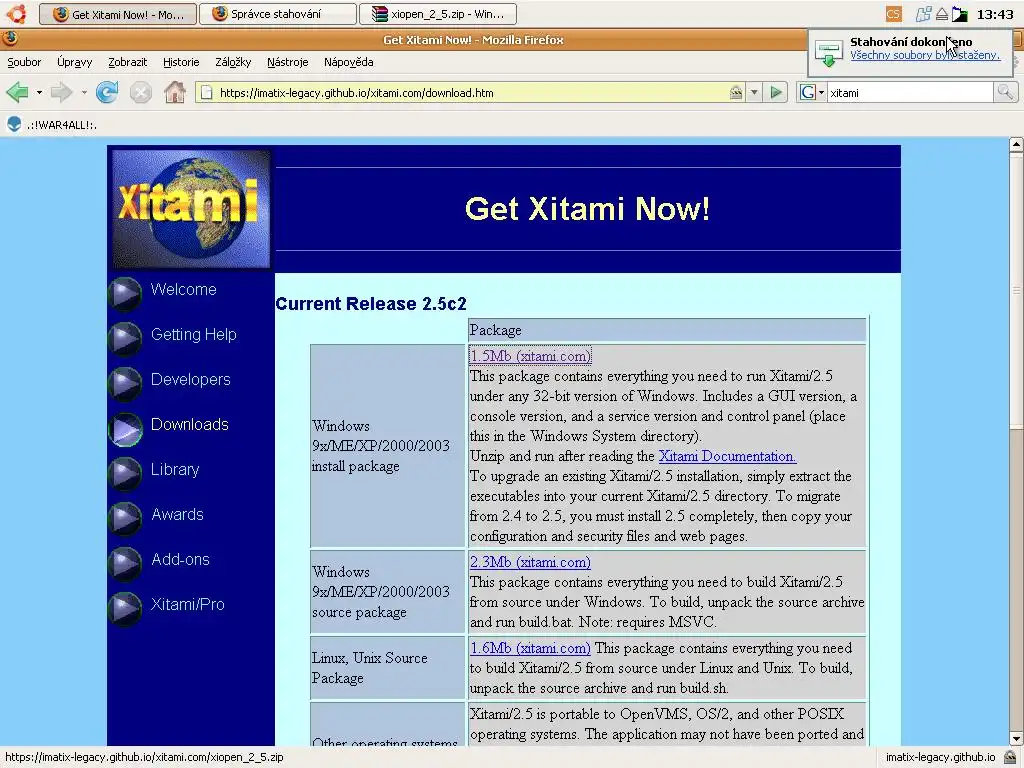The height and width of the screenshot is (768, 1024).
Task: Reload the current page
Action: coord(107,92)
